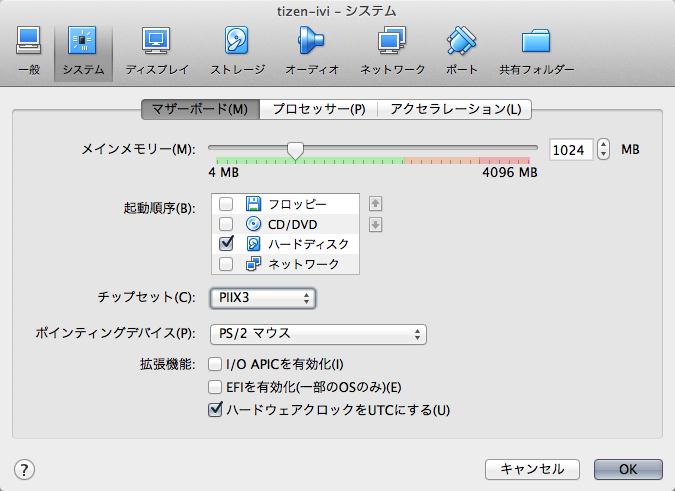675x491 pixels.
Task: Toggle ハードウェアクロックをUTCにする checkbox
Action: pyautogui.click(x=215, y=409)
